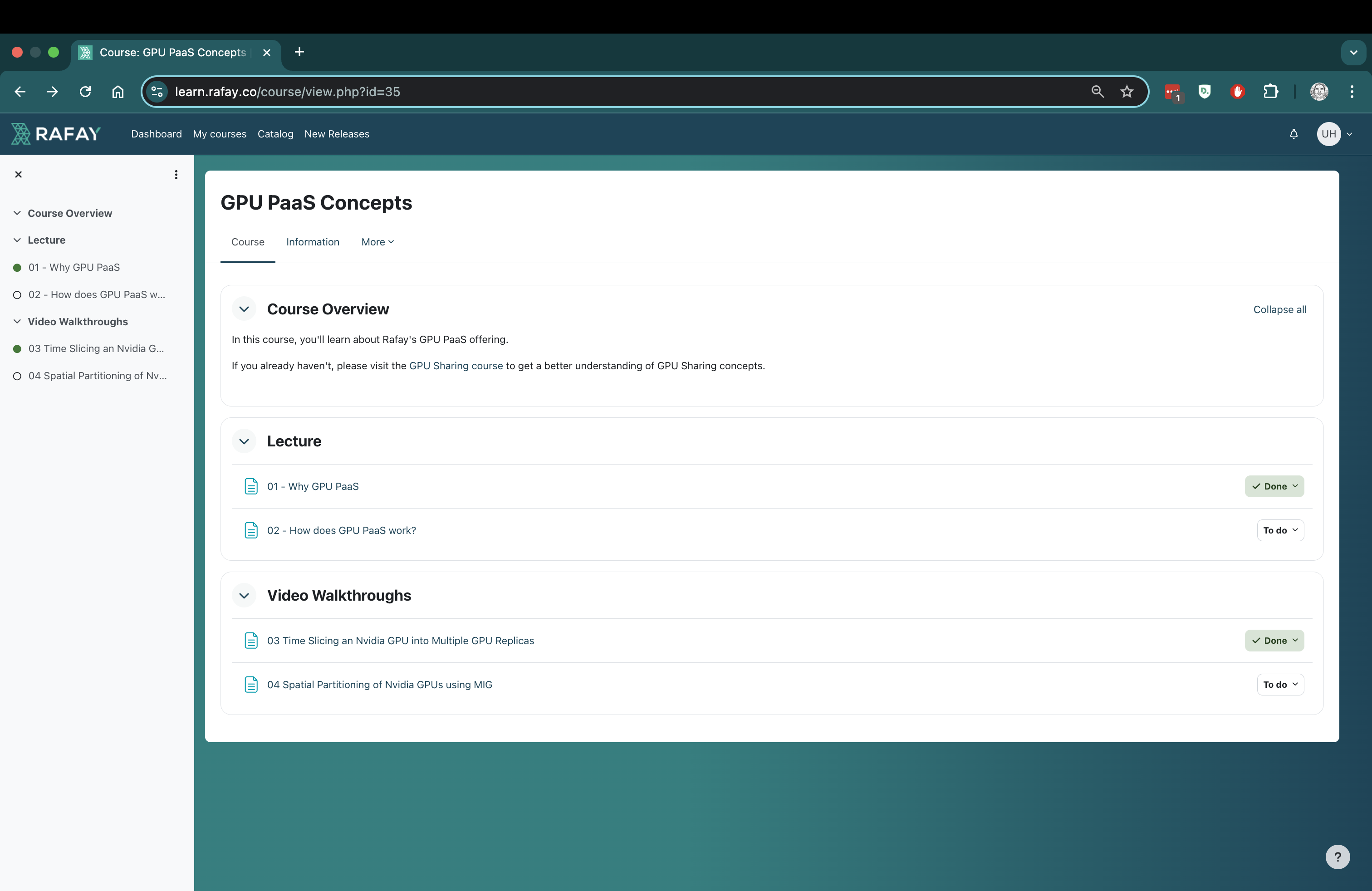Open course index three-dot options menu

click(176, 175)
